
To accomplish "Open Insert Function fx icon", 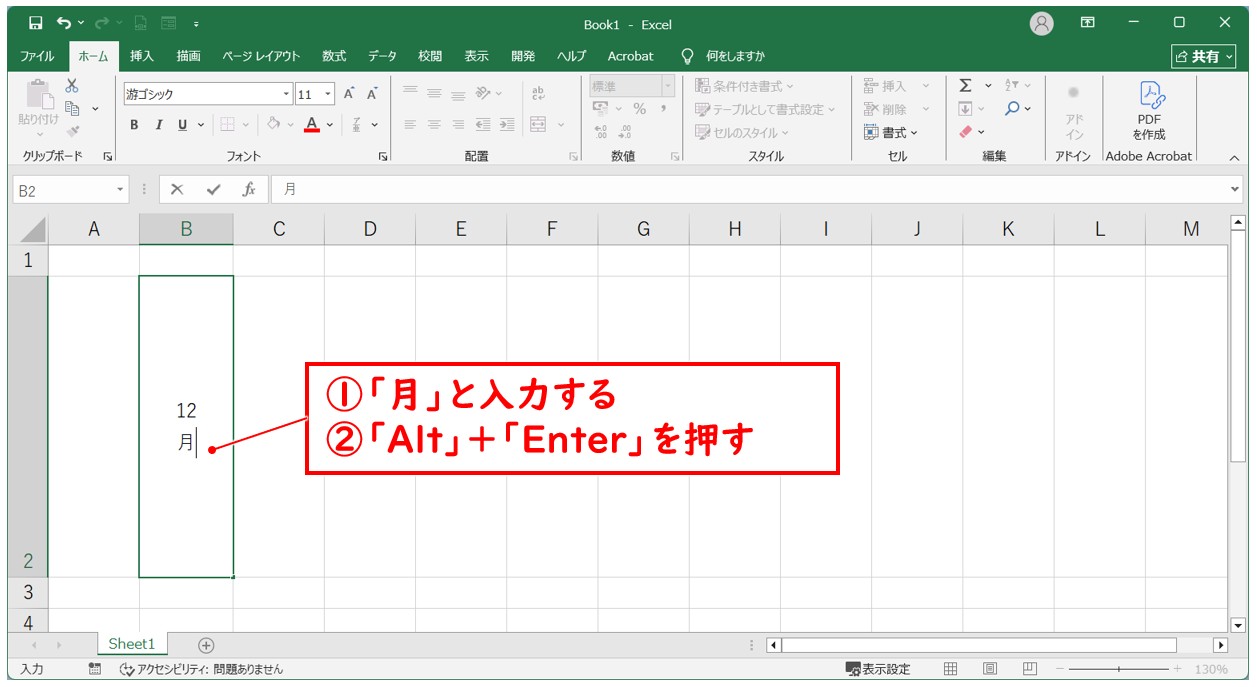I will (249, 190).
